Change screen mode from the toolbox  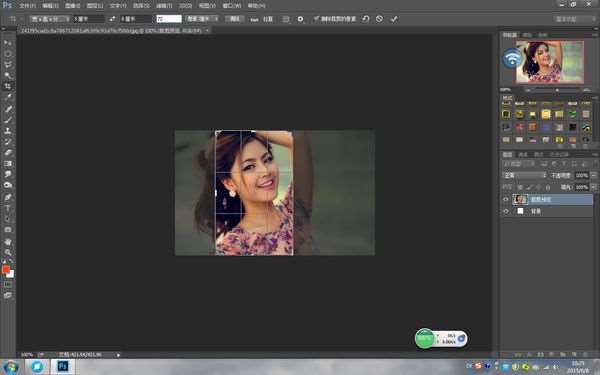point(8,295)
